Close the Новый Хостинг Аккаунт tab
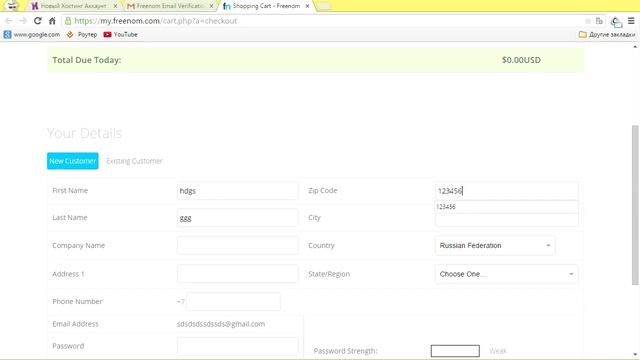The height and width of the screenshot is (360, 640). [x=115, y=6]
